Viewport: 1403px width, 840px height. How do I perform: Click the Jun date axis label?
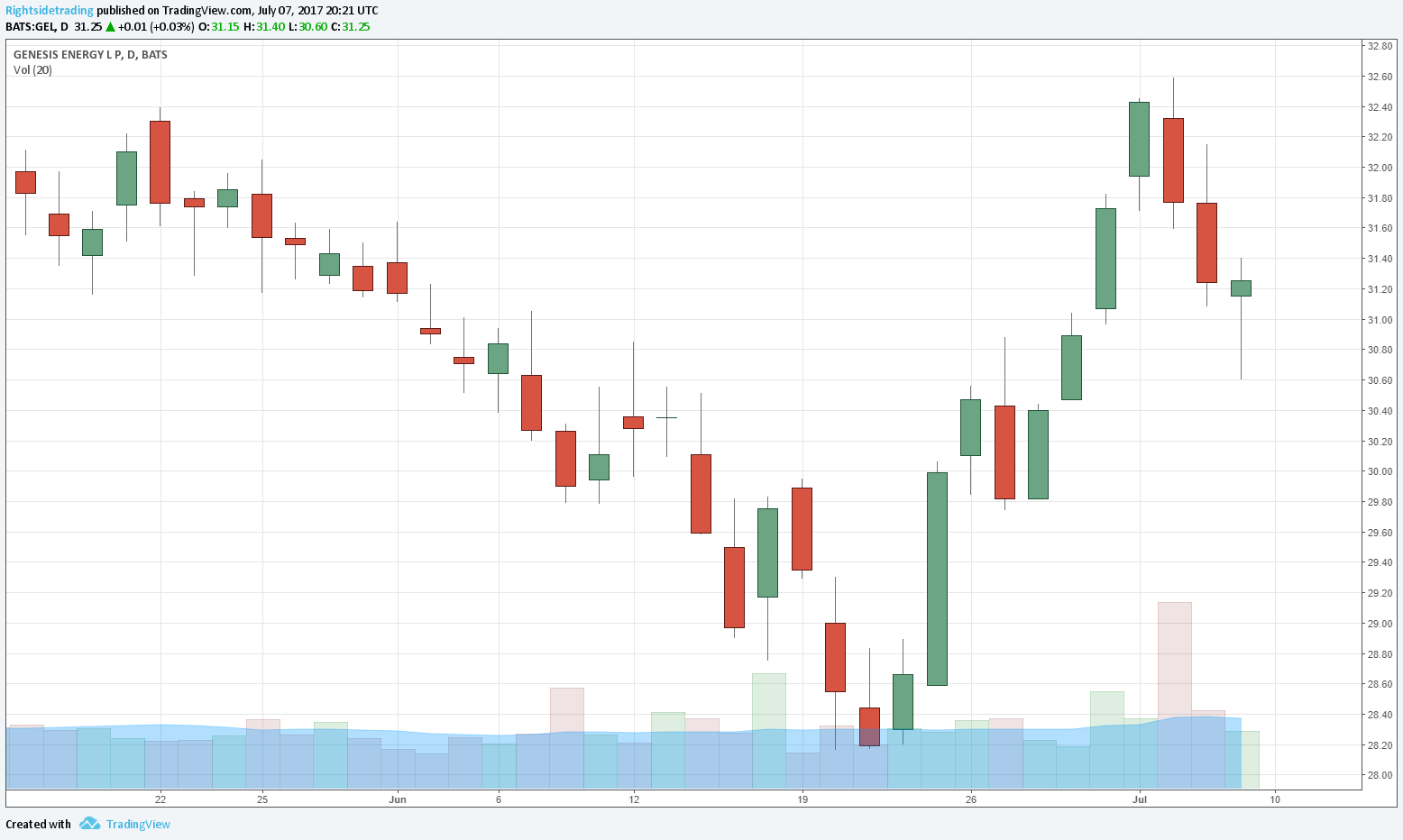pyautogui.click(x=398, y=799)
